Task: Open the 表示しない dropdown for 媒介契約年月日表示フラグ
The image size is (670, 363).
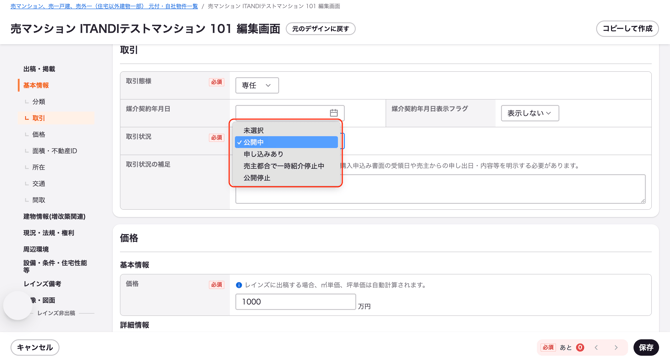Action: (530, 113)
